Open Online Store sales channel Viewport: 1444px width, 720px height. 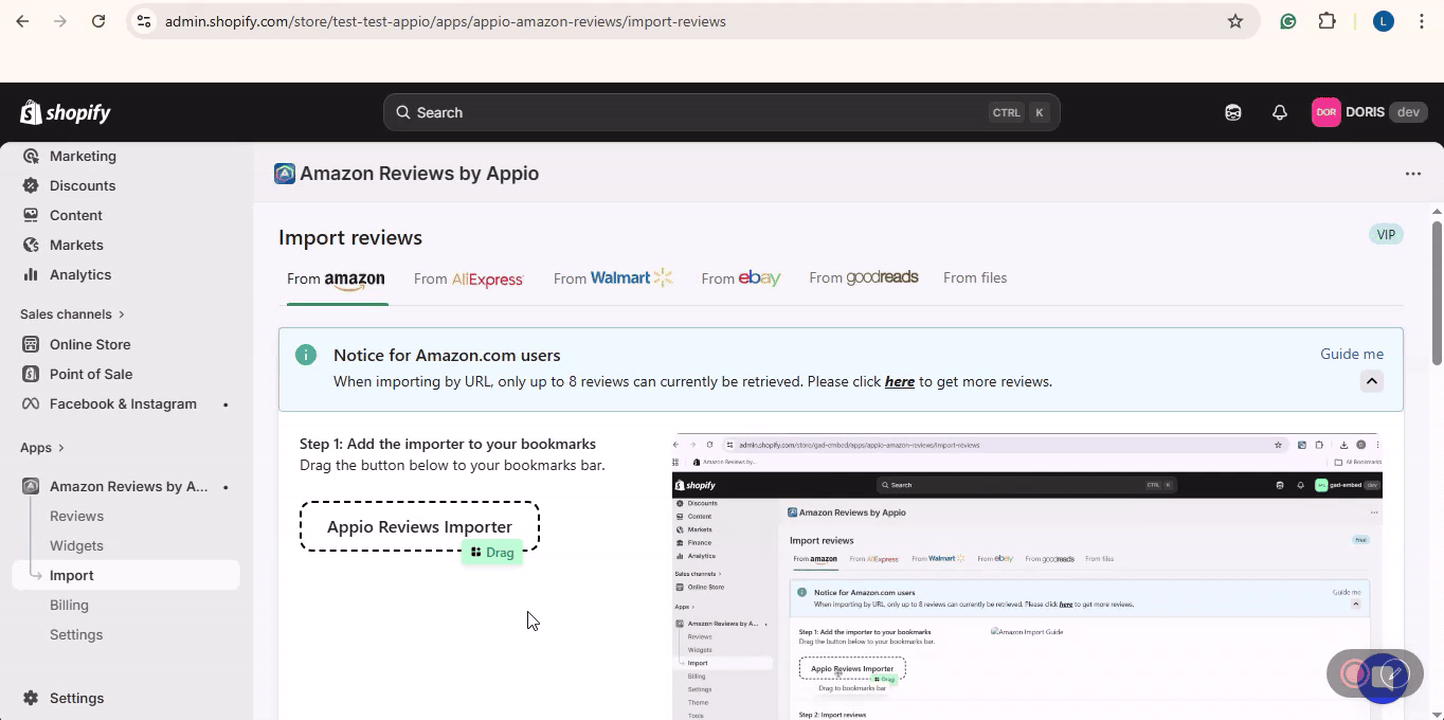pyautogui.click(x=90, y=344)
